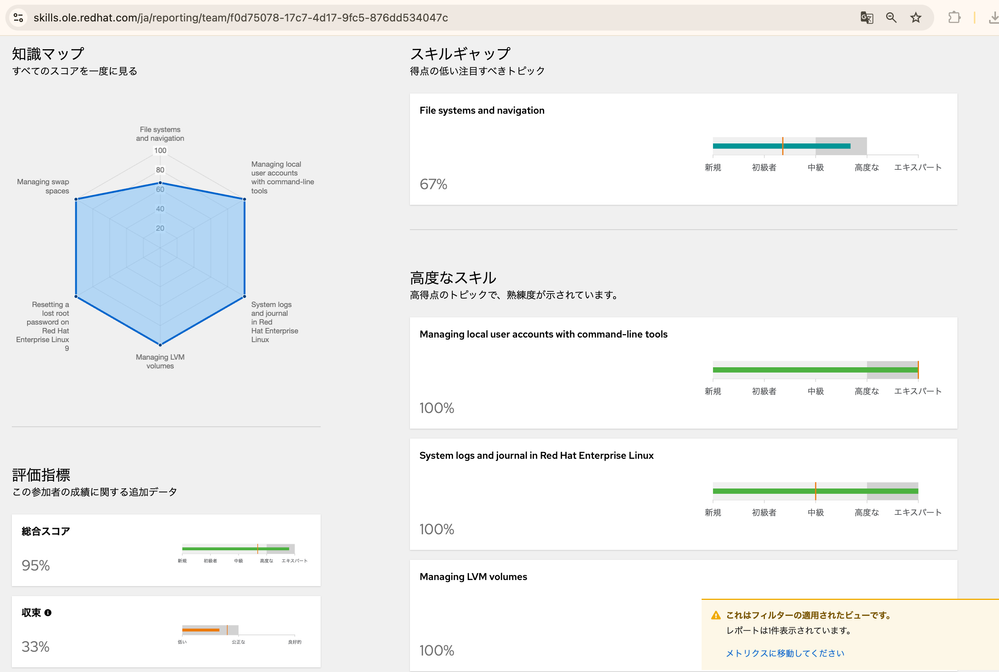Click the info icon beside 収束

pos(48,613)
